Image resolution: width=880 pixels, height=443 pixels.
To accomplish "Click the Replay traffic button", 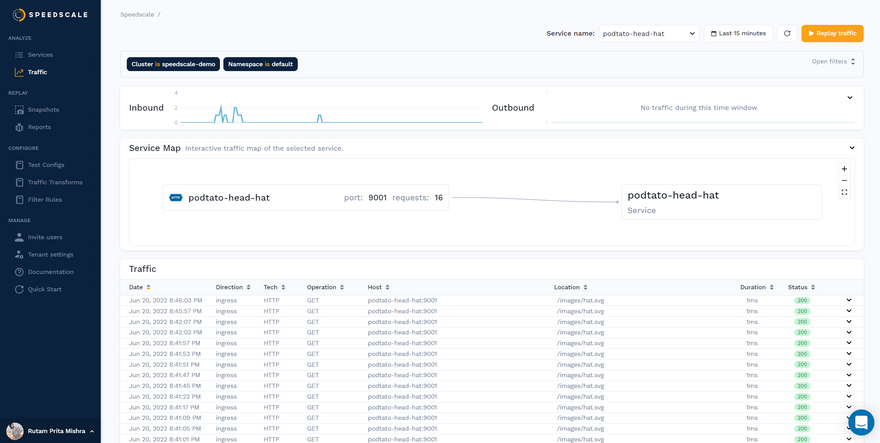I will (x=832, y=33).
